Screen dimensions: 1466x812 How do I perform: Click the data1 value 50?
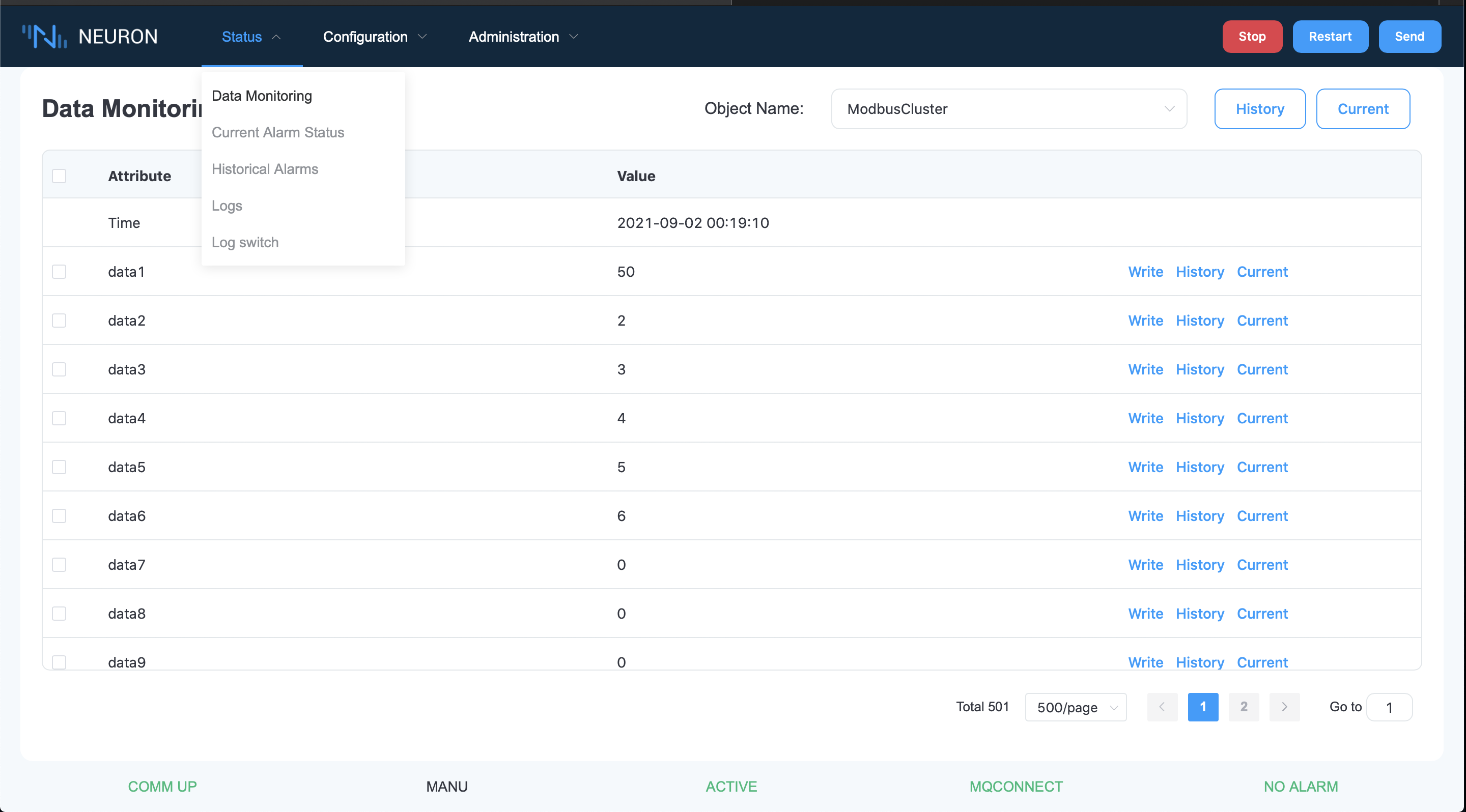point(626,272)
